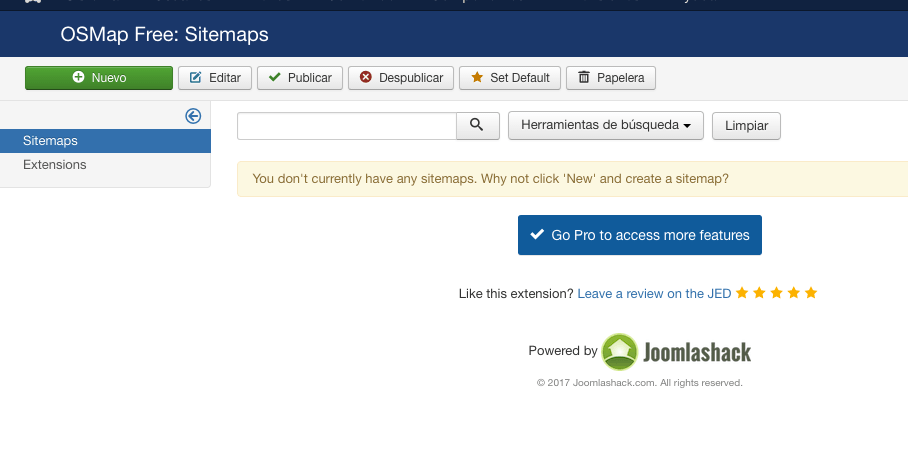The height and width of the screenshot is (454, 908).
Task: Click the magnifier search button
Action: (x=478, y=126)
